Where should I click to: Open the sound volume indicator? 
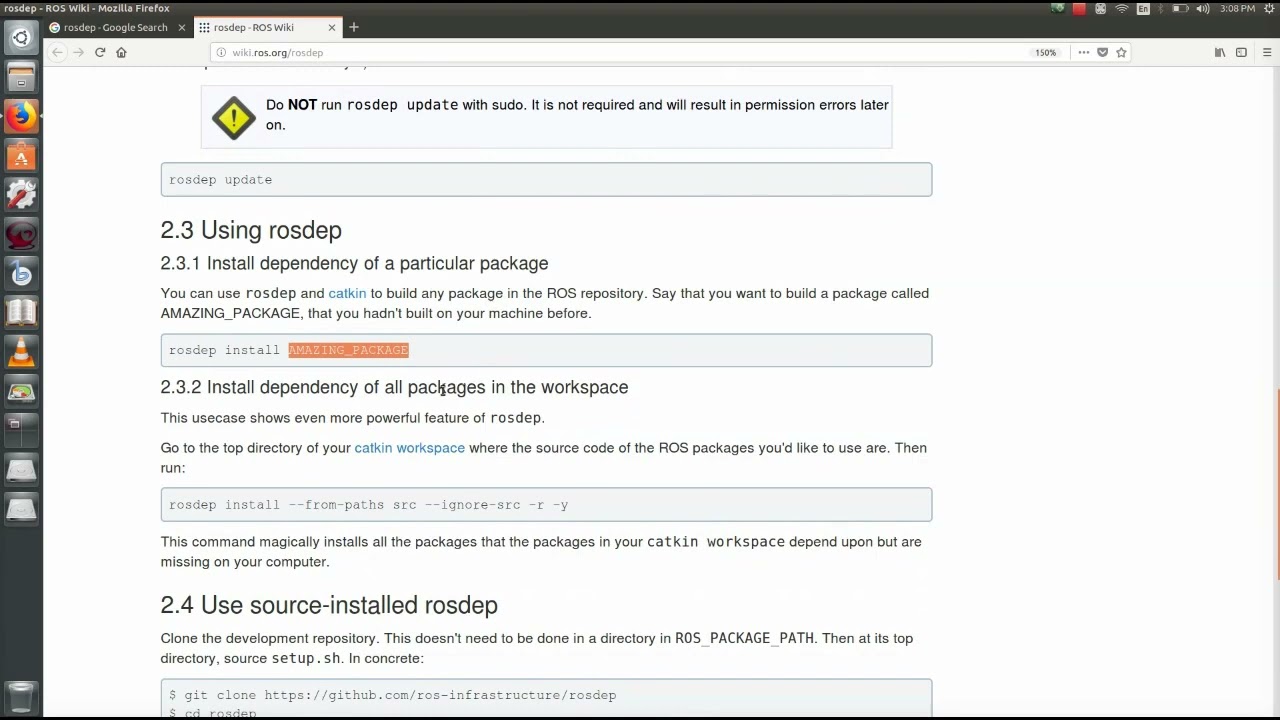point(1202,9)
